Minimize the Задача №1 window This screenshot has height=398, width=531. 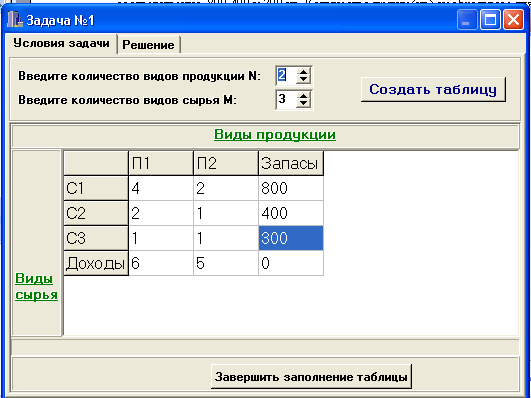coord(467,20)
